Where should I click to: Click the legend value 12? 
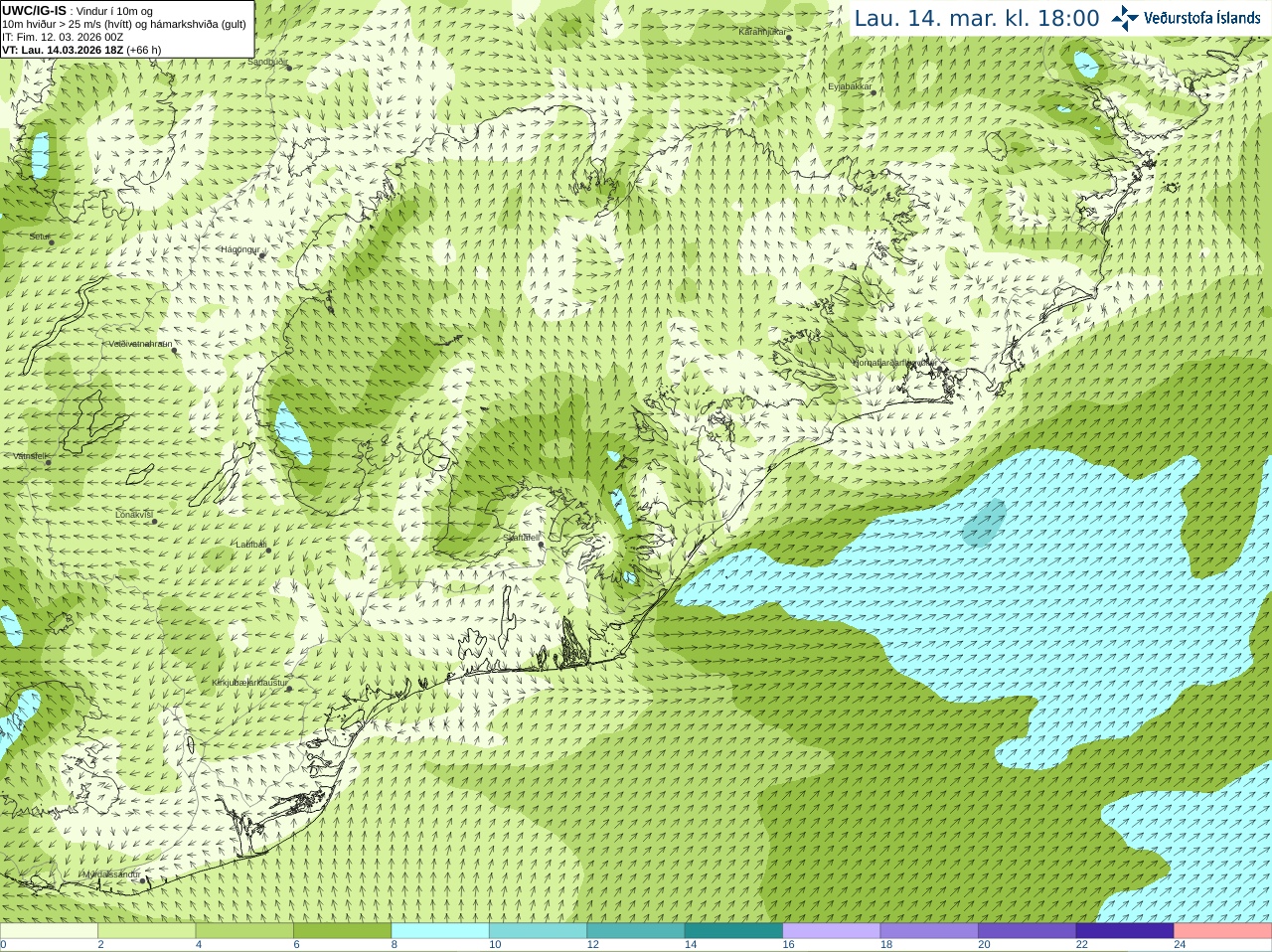click(x=592, y=945)
